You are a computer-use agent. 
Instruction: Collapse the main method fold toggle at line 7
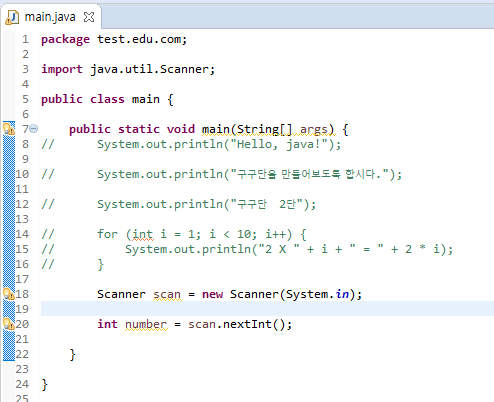click(x=34, y=129)
